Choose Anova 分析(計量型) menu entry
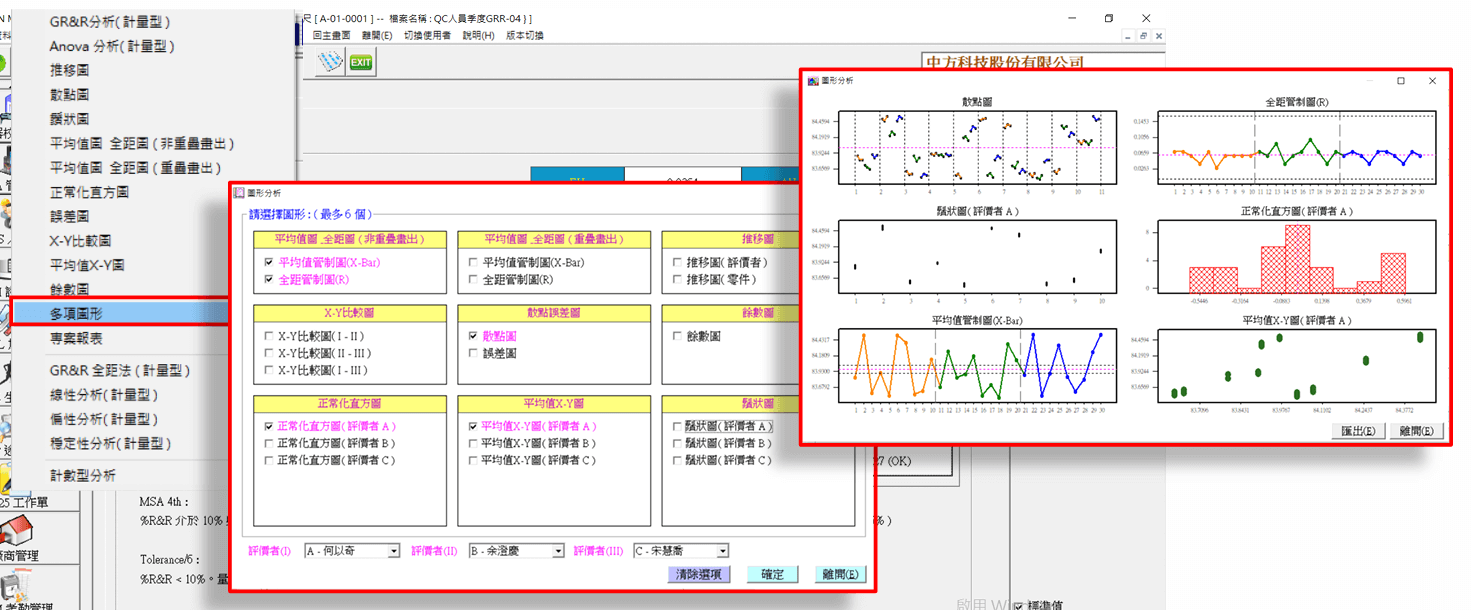The height and width of the screenshot is (610, 1472). pyautogui.click(x=112, y=46)
